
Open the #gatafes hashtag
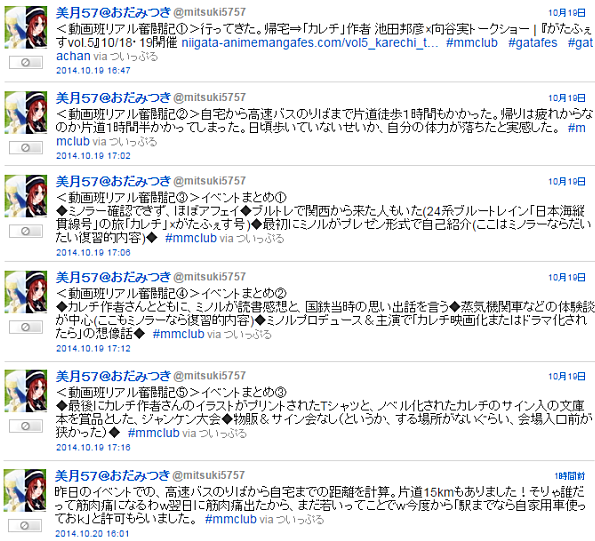pyautogui.click(x=532, y=42)
